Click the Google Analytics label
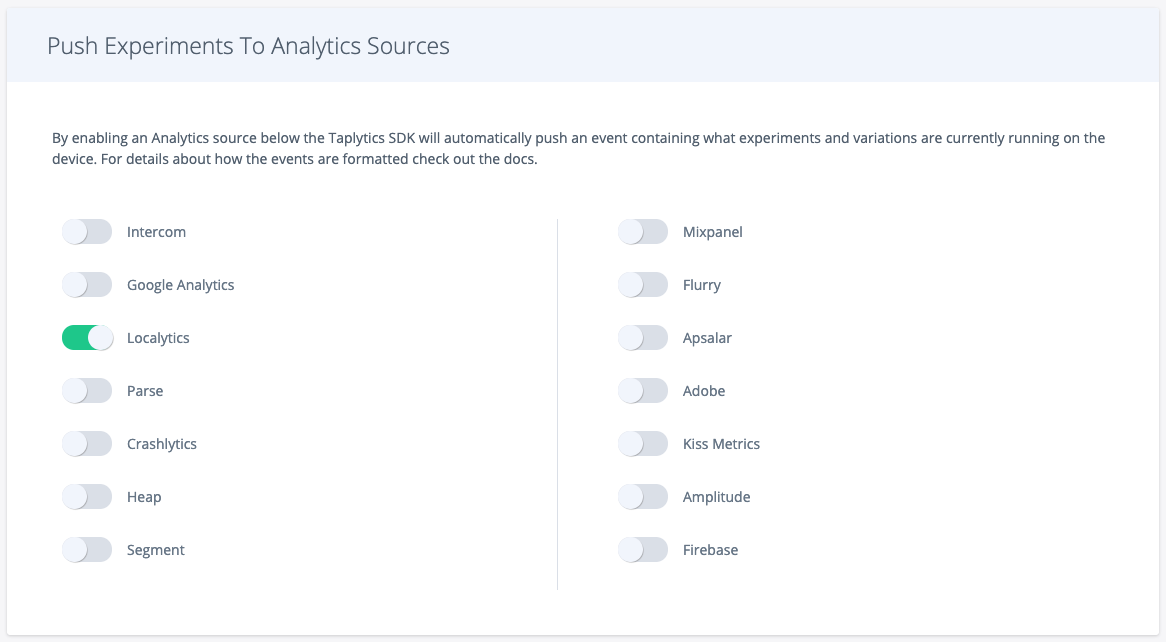 [180, 285]
